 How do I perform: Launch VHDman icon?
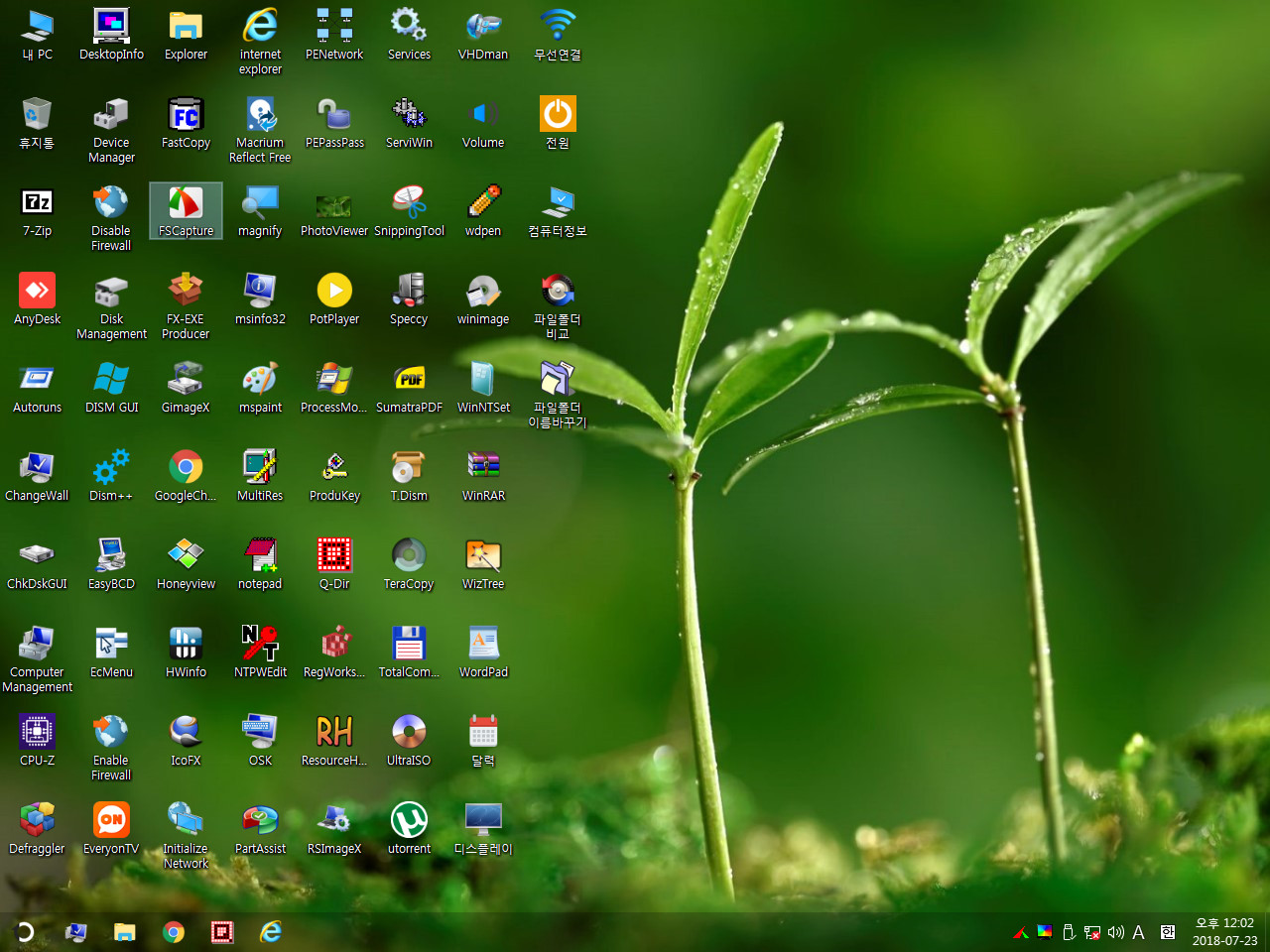click(483, 35)
